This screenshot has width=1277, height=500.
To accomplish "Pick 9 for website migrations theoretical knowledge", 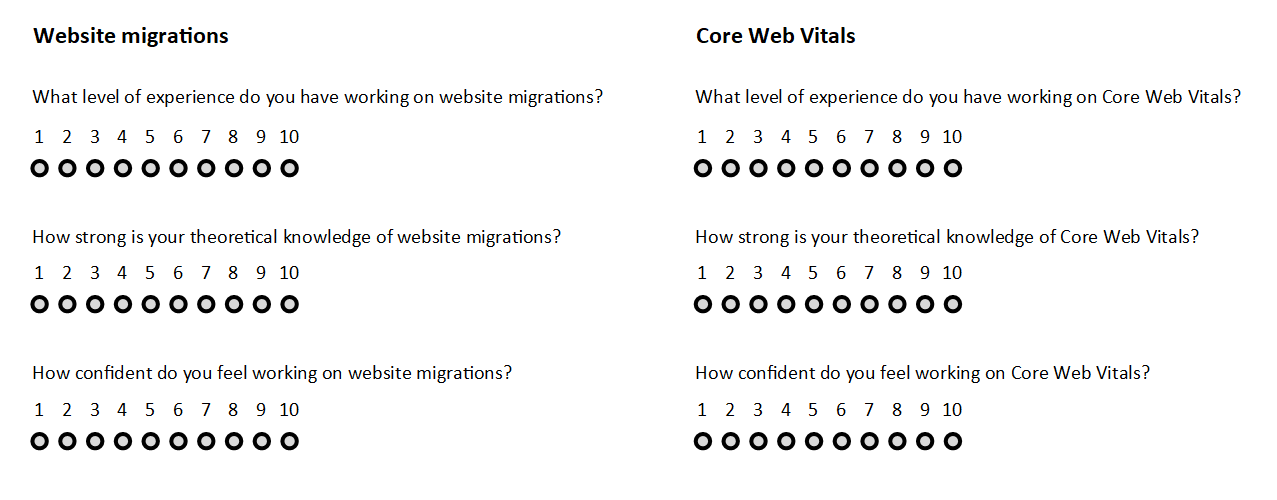I will 261,305.
